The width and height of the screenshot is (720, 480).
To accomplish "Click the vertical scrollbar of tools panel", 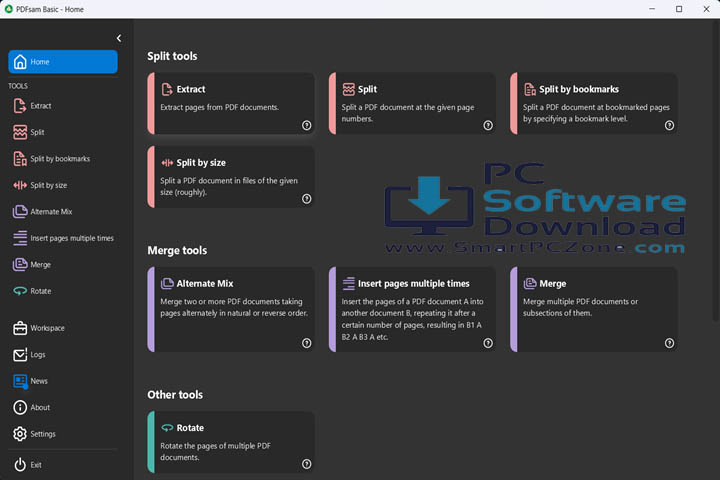I will (x=716, y=170).
